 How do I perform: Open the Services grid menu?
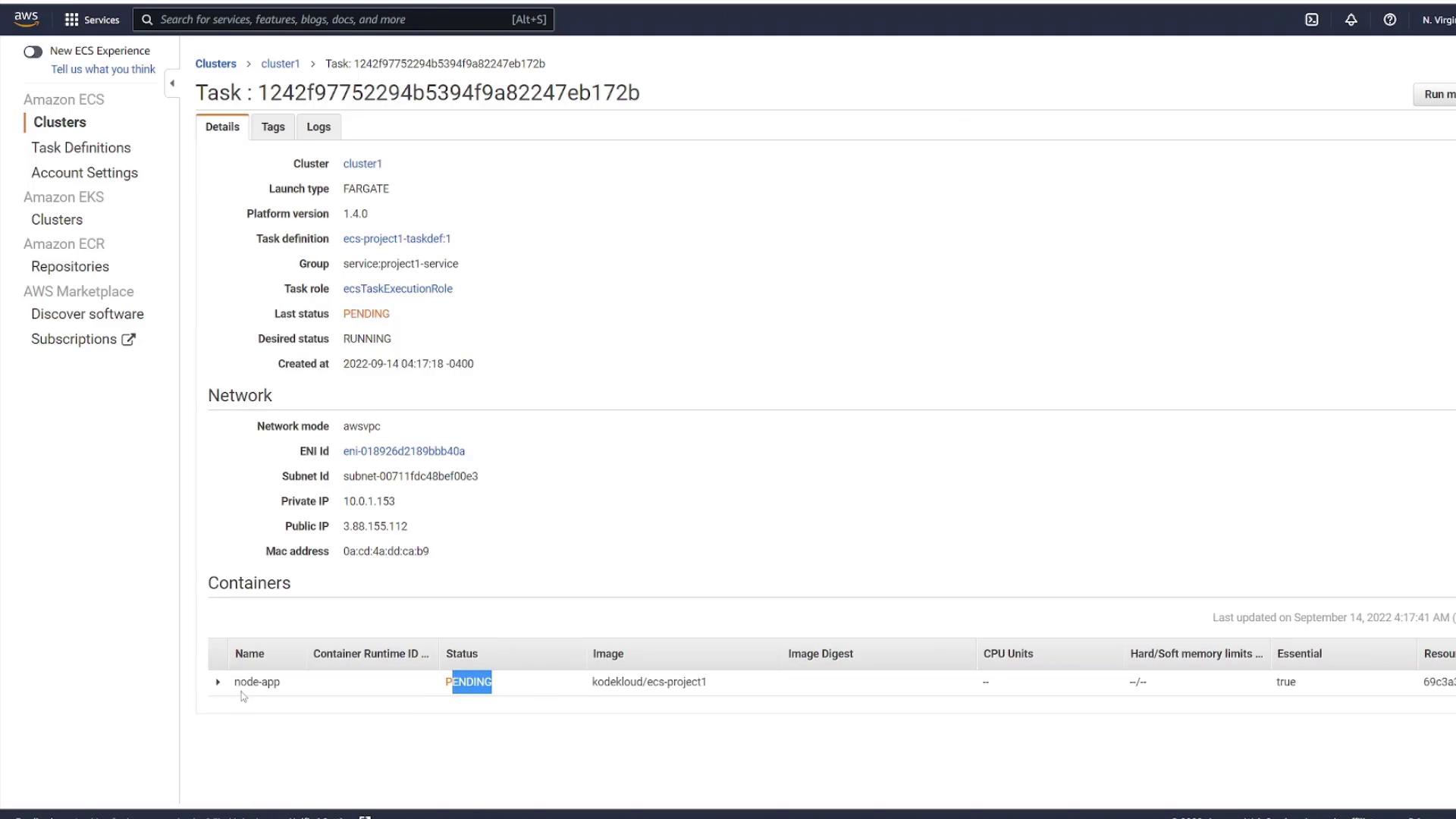tap(92, 20)
